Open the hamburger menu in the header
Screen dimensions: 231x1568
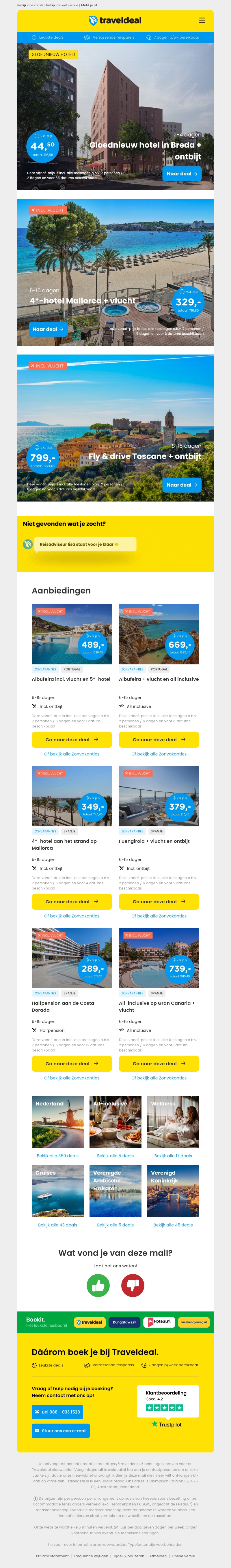(202, 20)
